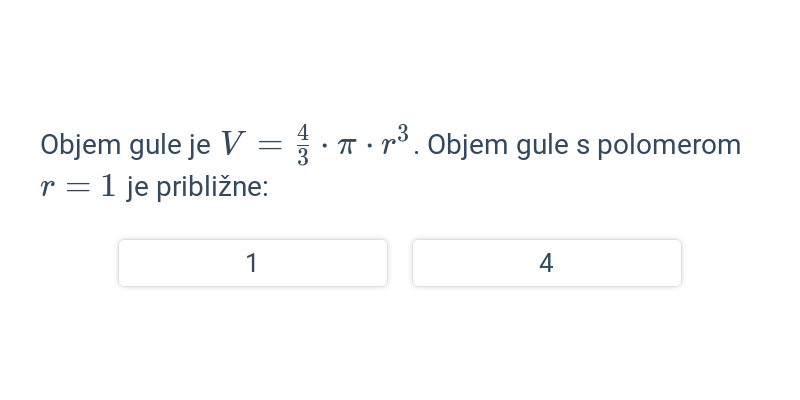Image resolution: width=800 pixels, height=400 pixels.
Task: Select answer option 1
Action: tap(253, 263)
